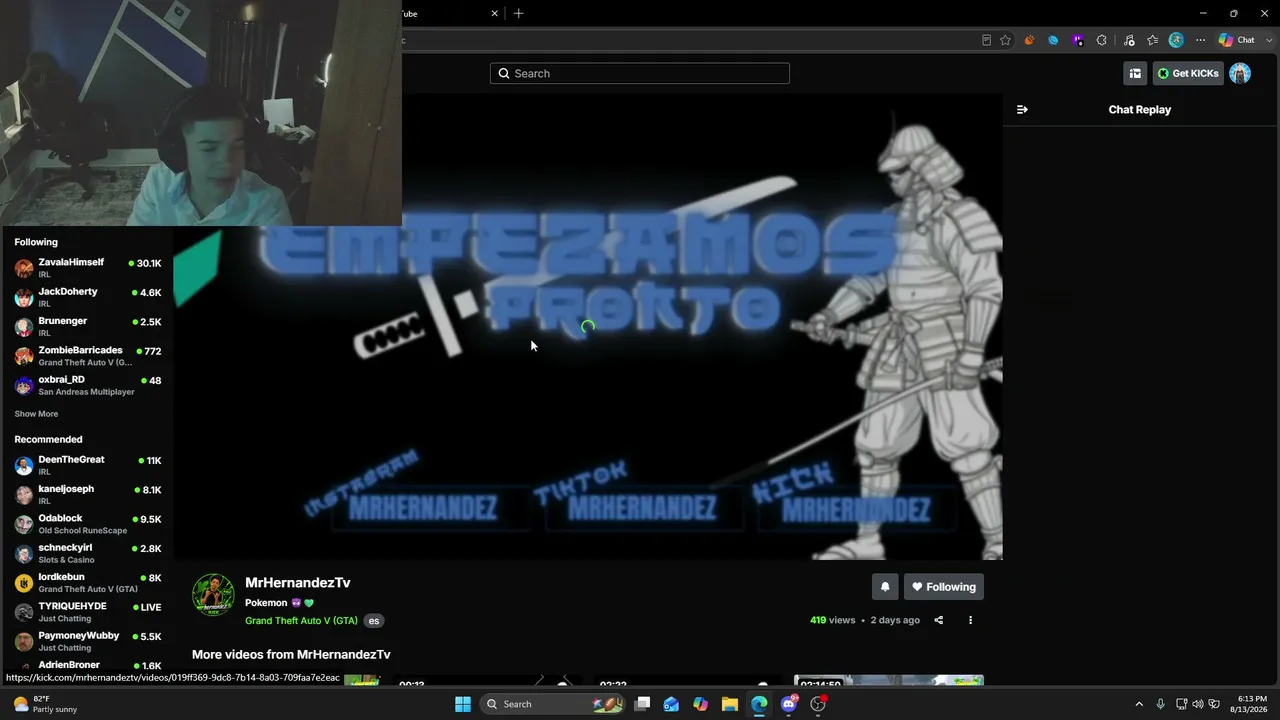Open the Favorites list icon
Screen dimensions: 1280x720
[1153, 40]
